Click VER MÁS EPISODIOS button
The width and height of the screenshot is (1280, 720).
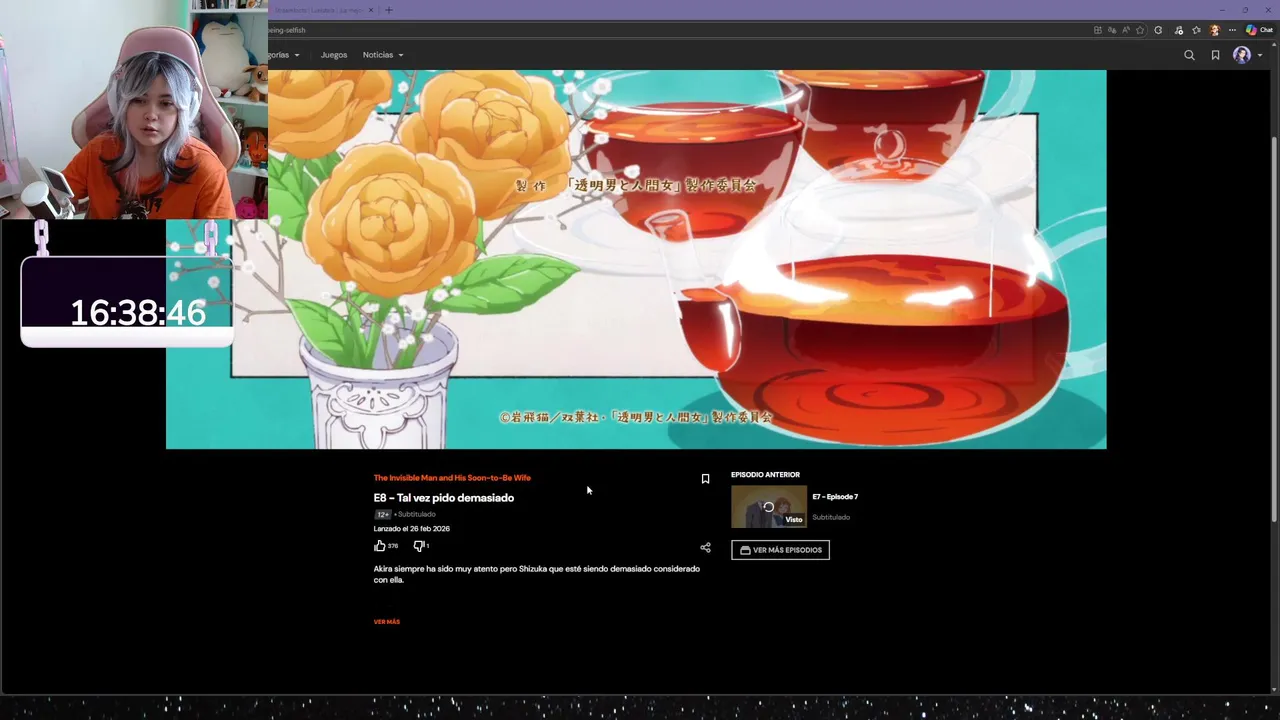780,550
